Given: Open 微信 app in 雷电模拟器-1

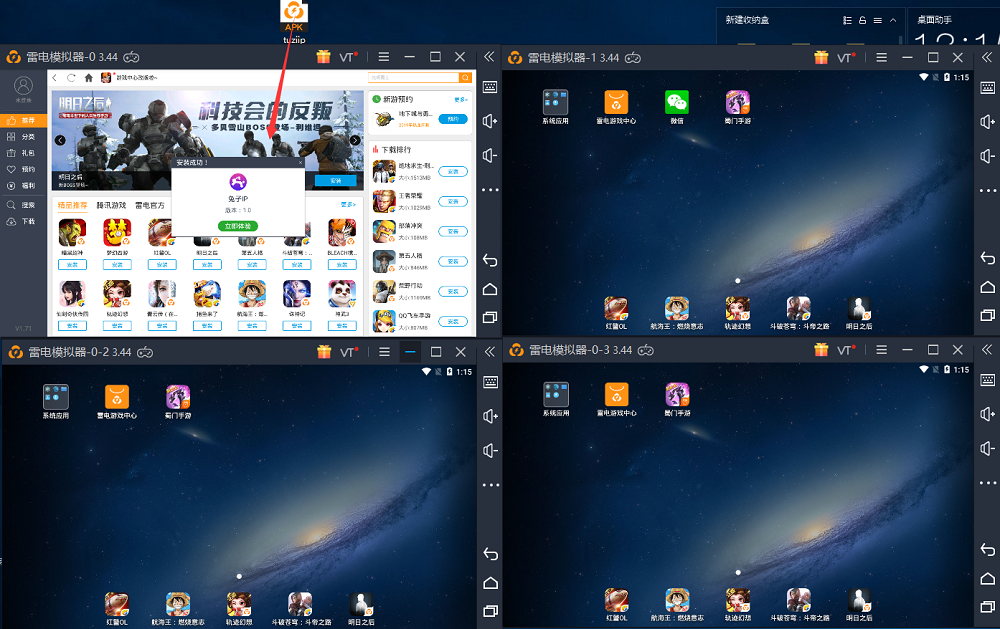Looking at the screenshot, I should coord(677,107).
